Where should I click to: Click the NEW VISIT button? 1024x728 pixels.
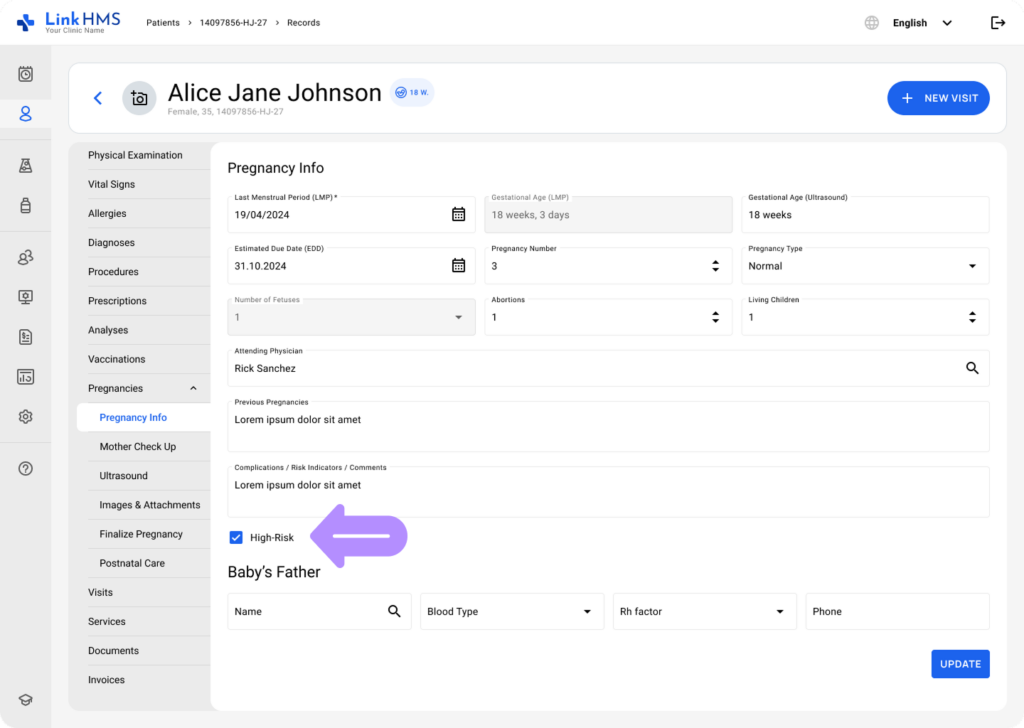click(938, 98)
